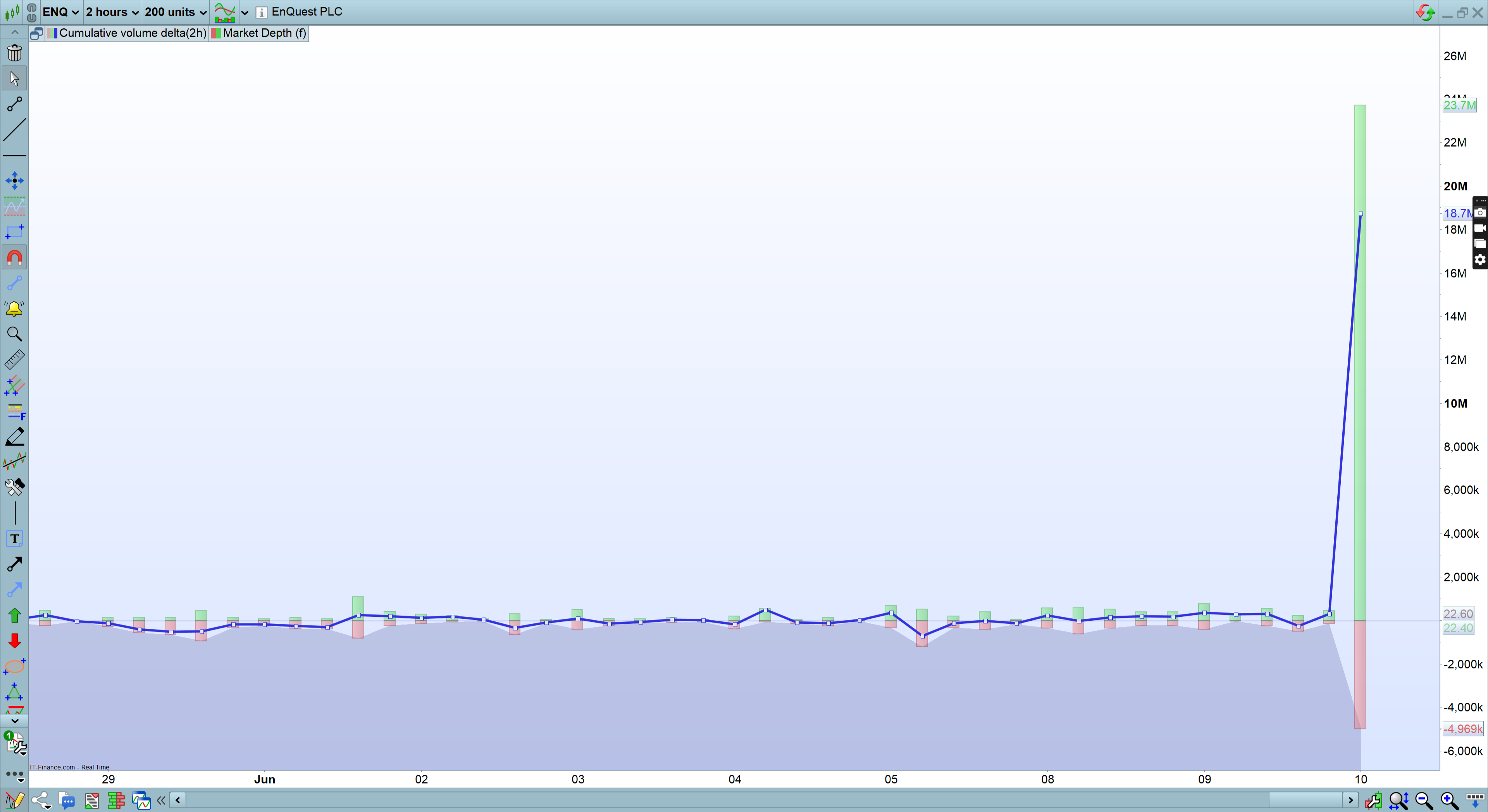Click the indicators chart icon in header
1488x812 pixels.
click(x=224, y=12)
